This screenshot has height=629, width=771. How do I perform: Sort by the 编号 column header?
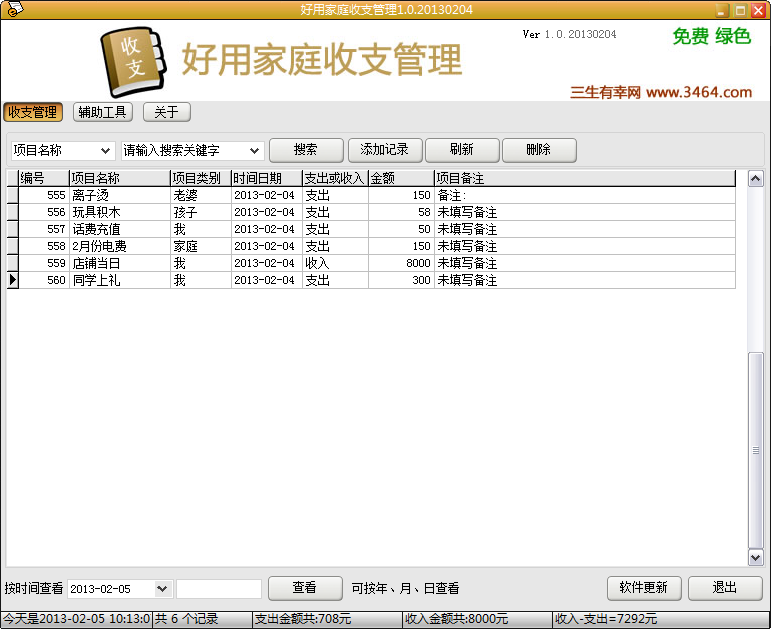click(44, 178)
